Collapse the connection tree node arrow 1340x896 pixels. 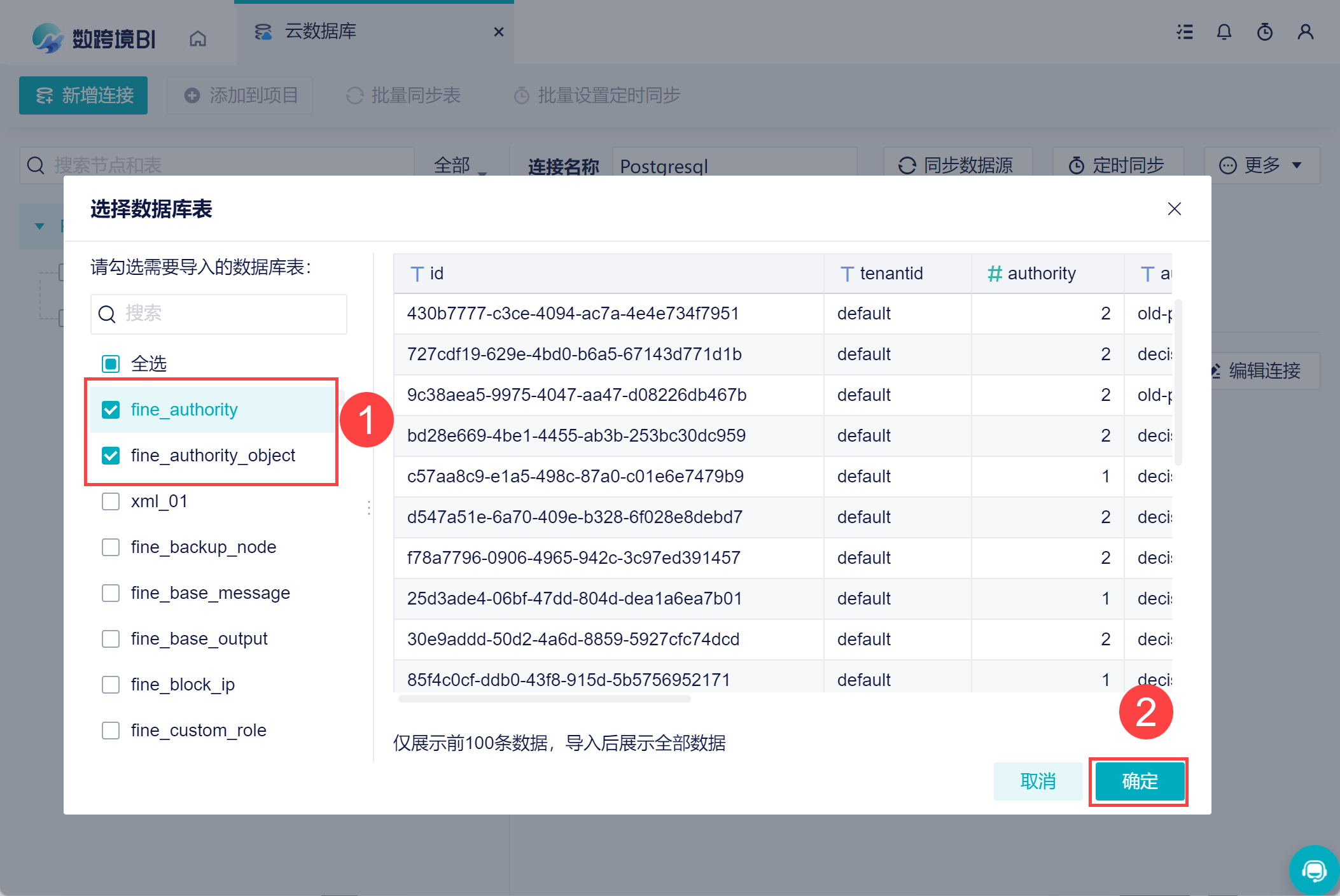click(x=39, y=227)
